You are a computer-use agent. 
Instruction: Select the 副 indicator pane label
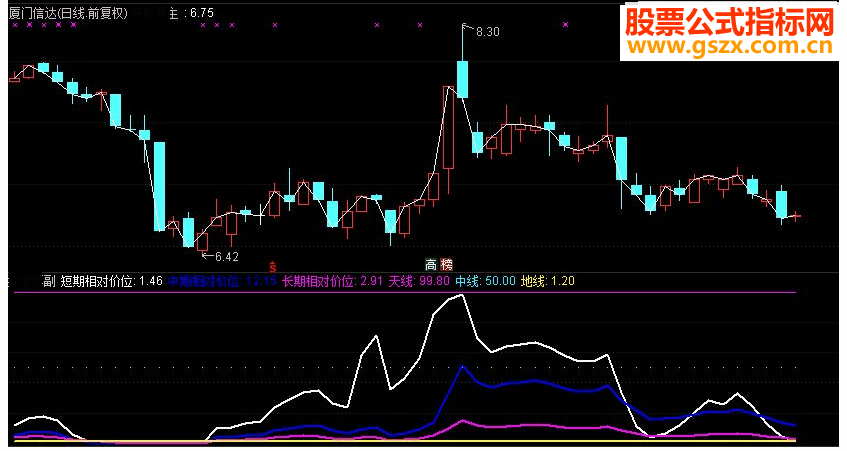tap(49, 281)
